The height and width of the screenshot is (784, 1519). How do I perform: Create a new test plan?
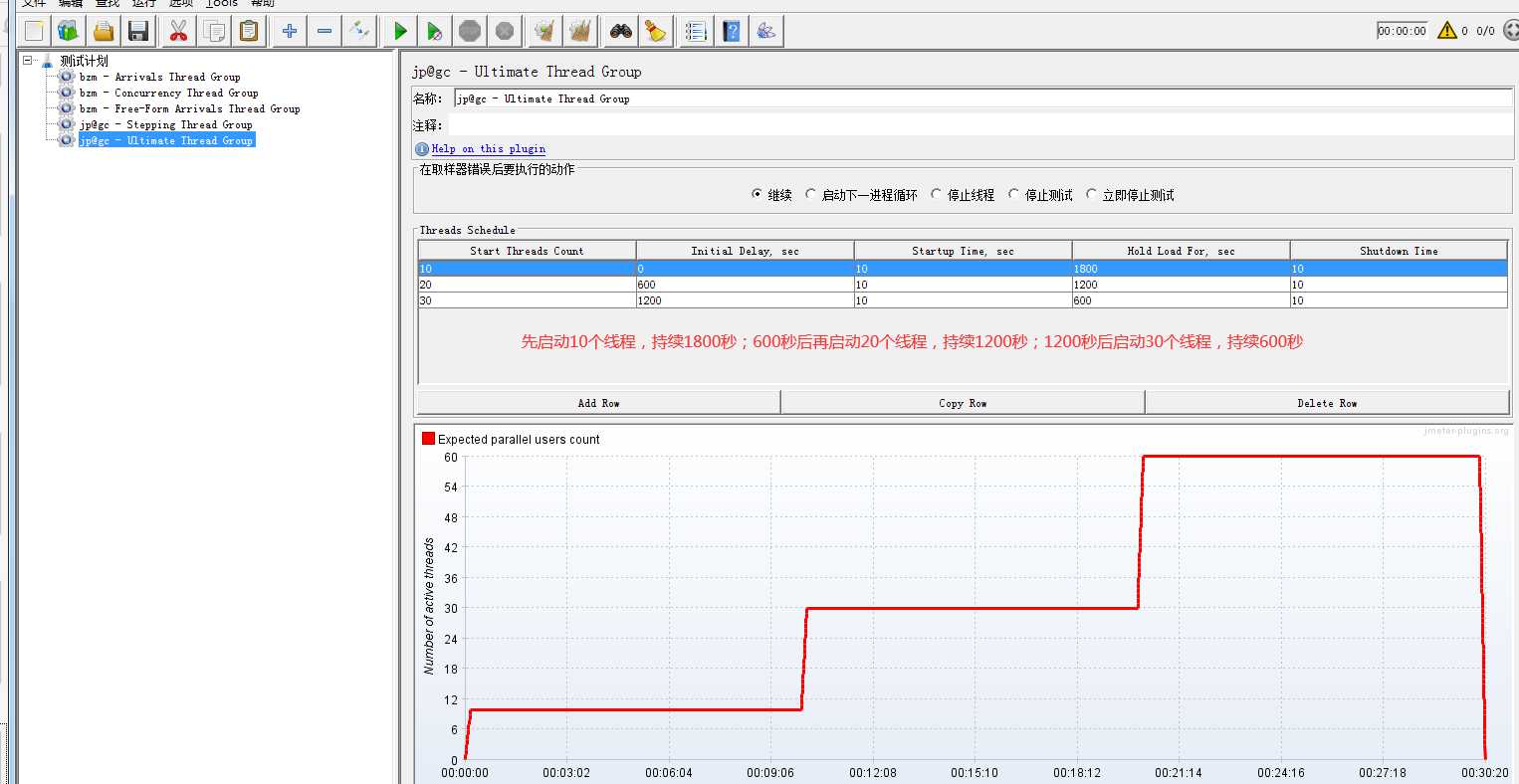pyautogui.click(x=34, y=31)
